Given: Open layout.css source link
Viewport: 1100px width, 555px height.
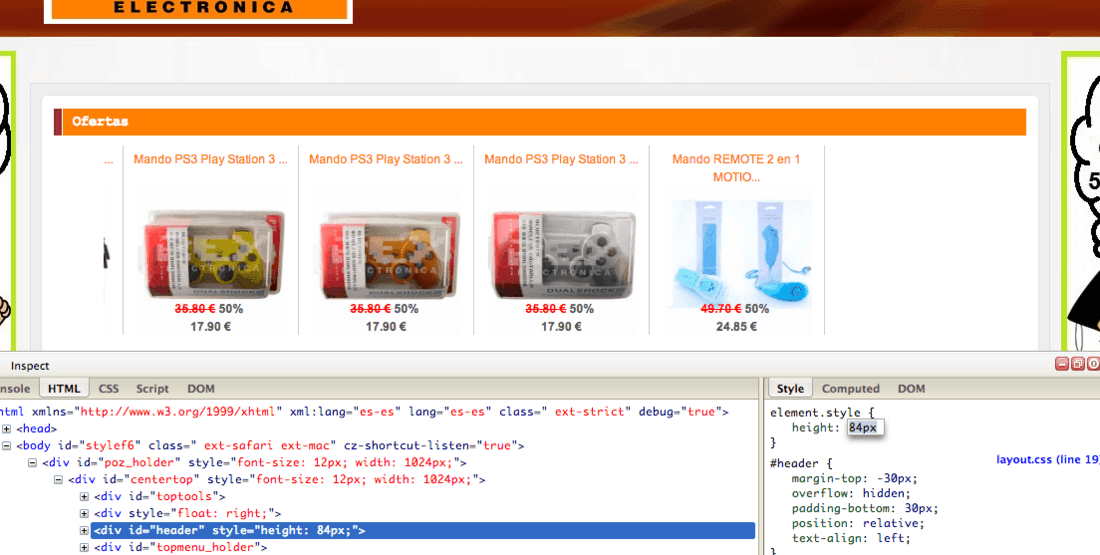Looking at the screenshot, I should [x=1048, y=460].
